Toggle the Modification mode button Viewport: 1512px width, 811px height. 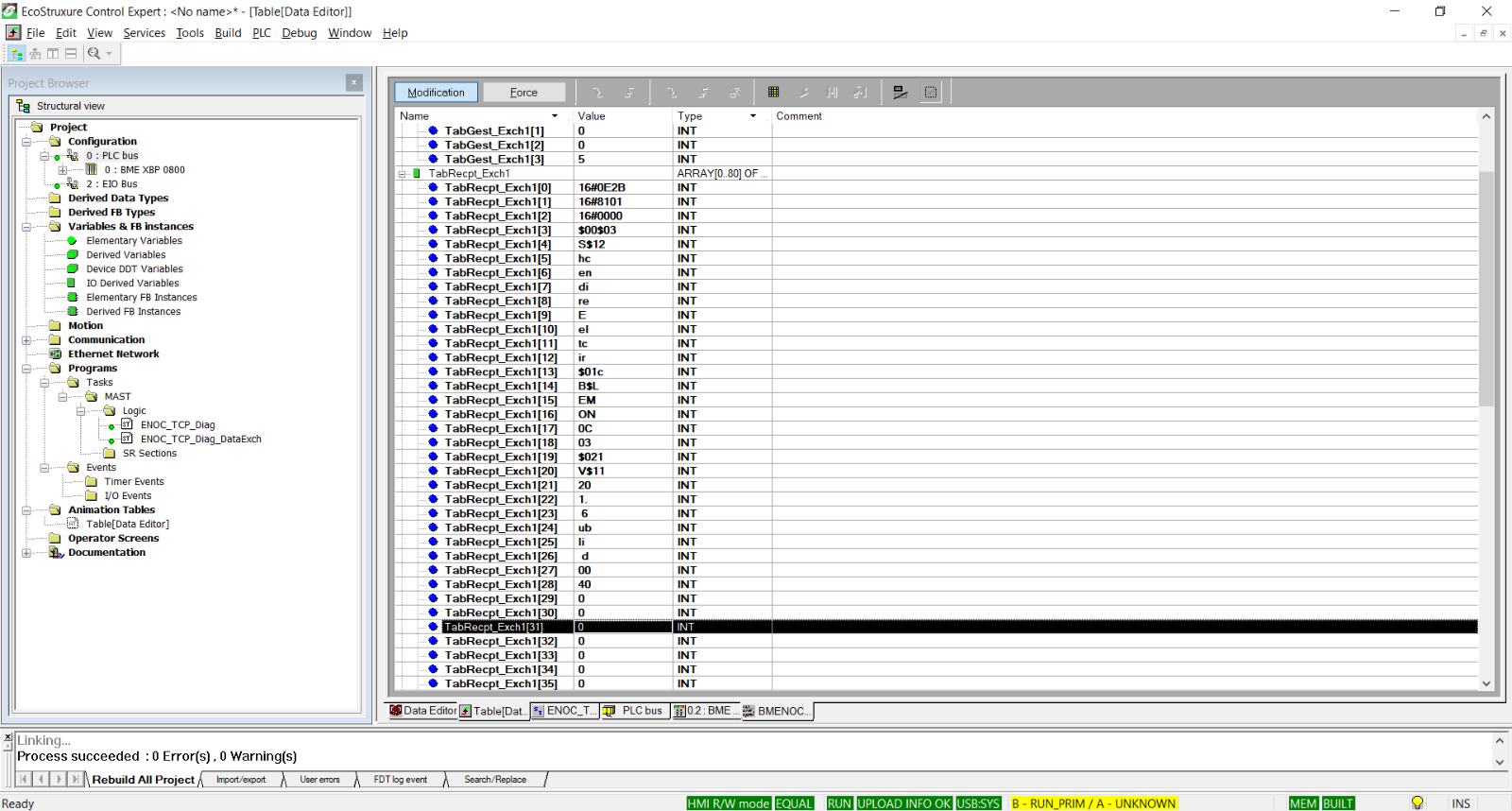click(436, 93)
